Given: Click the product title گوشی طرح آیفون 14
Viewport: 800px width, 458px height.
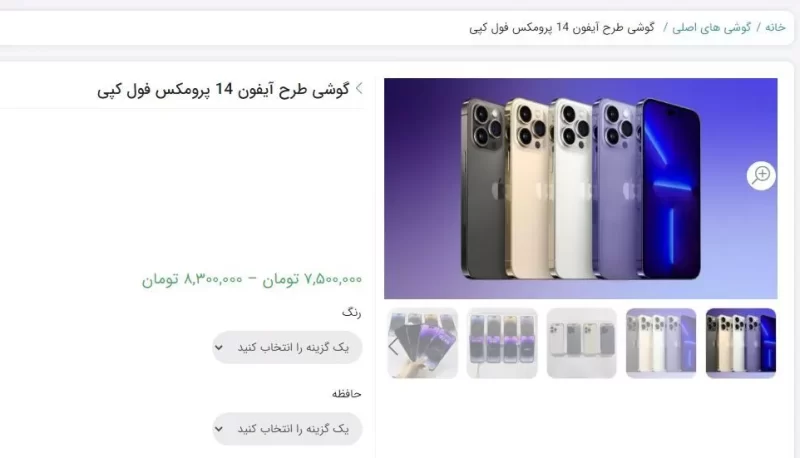Looking at the screenshot, I should pos(223,90).
